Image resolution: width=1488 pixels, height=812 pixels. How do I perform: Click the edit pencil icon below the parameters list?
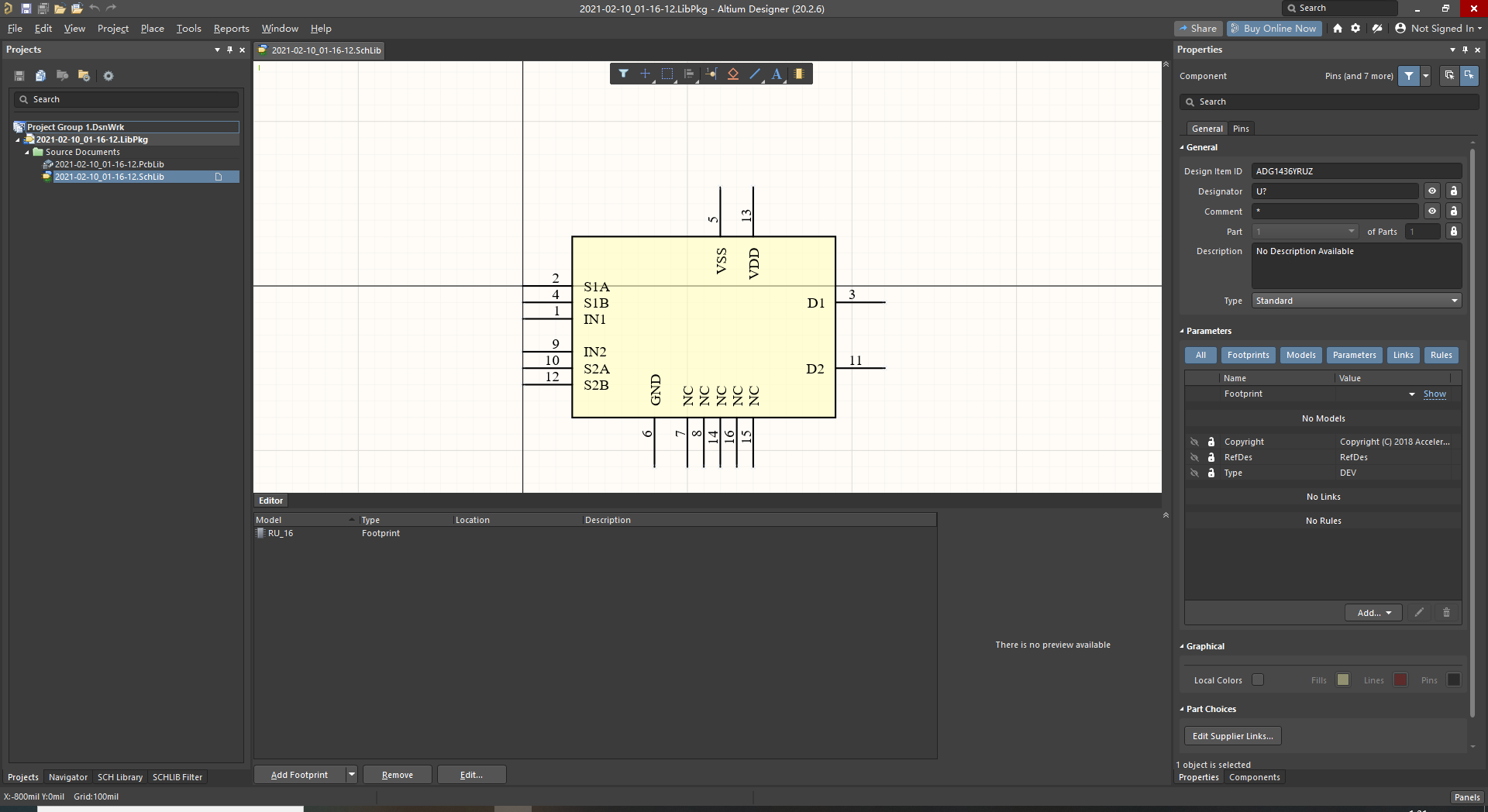1419,612
